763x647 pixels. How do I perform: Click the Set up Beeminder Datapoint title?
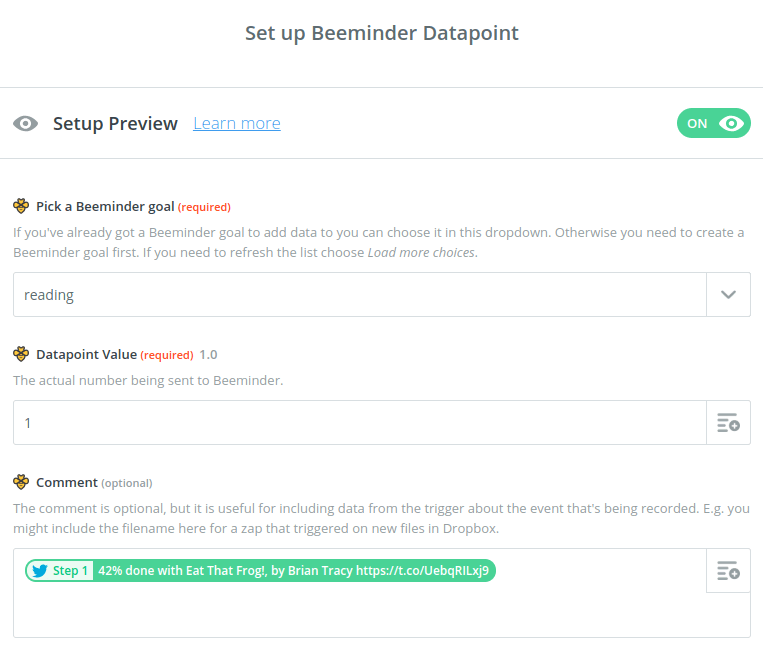click(382, 33)
